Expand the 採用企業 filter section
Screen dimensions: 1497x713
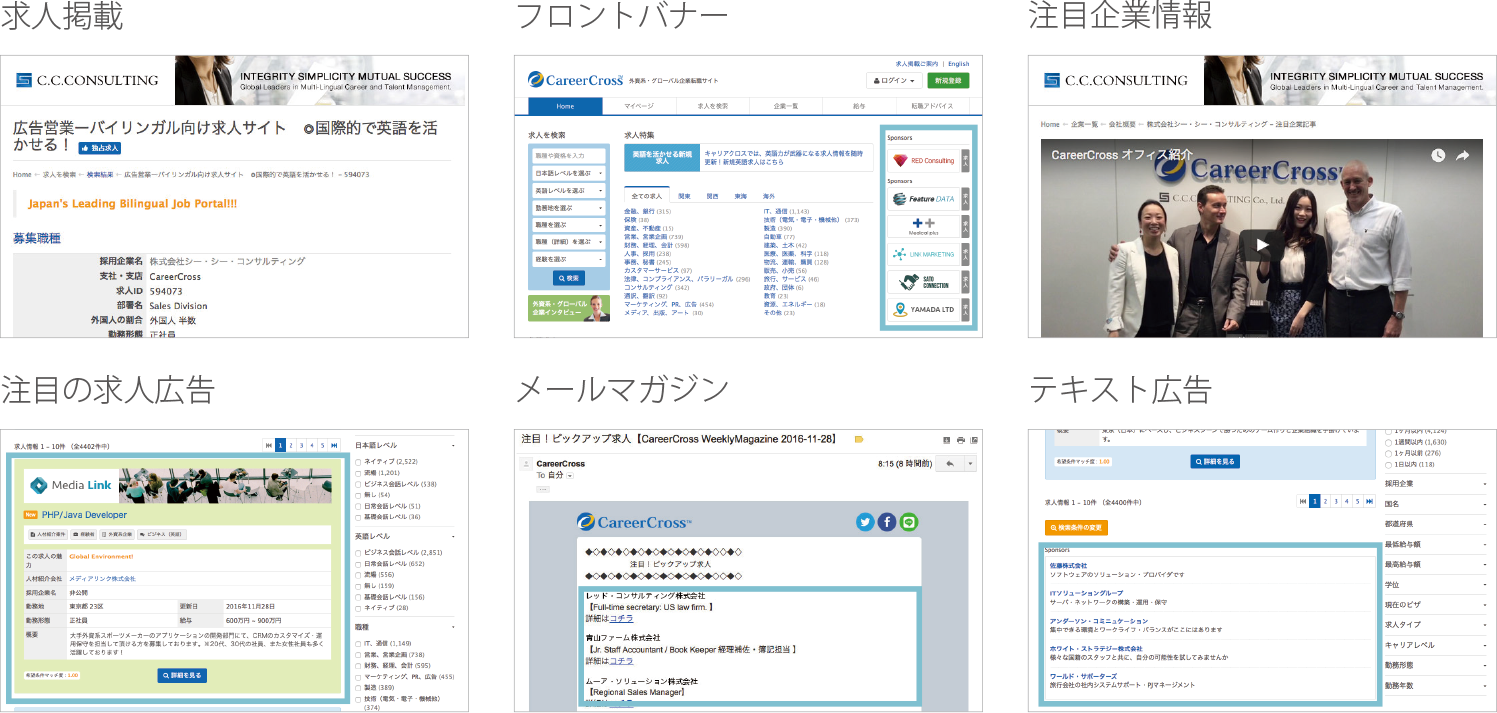point(1435,483)
